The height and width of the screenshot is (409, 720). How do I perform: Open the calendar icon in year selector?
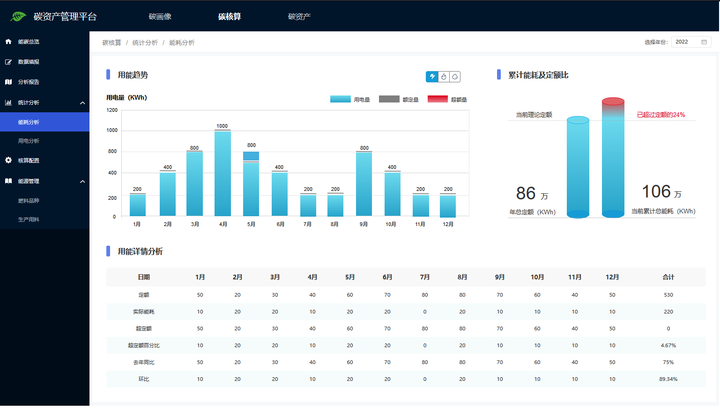tap(704, 42)
